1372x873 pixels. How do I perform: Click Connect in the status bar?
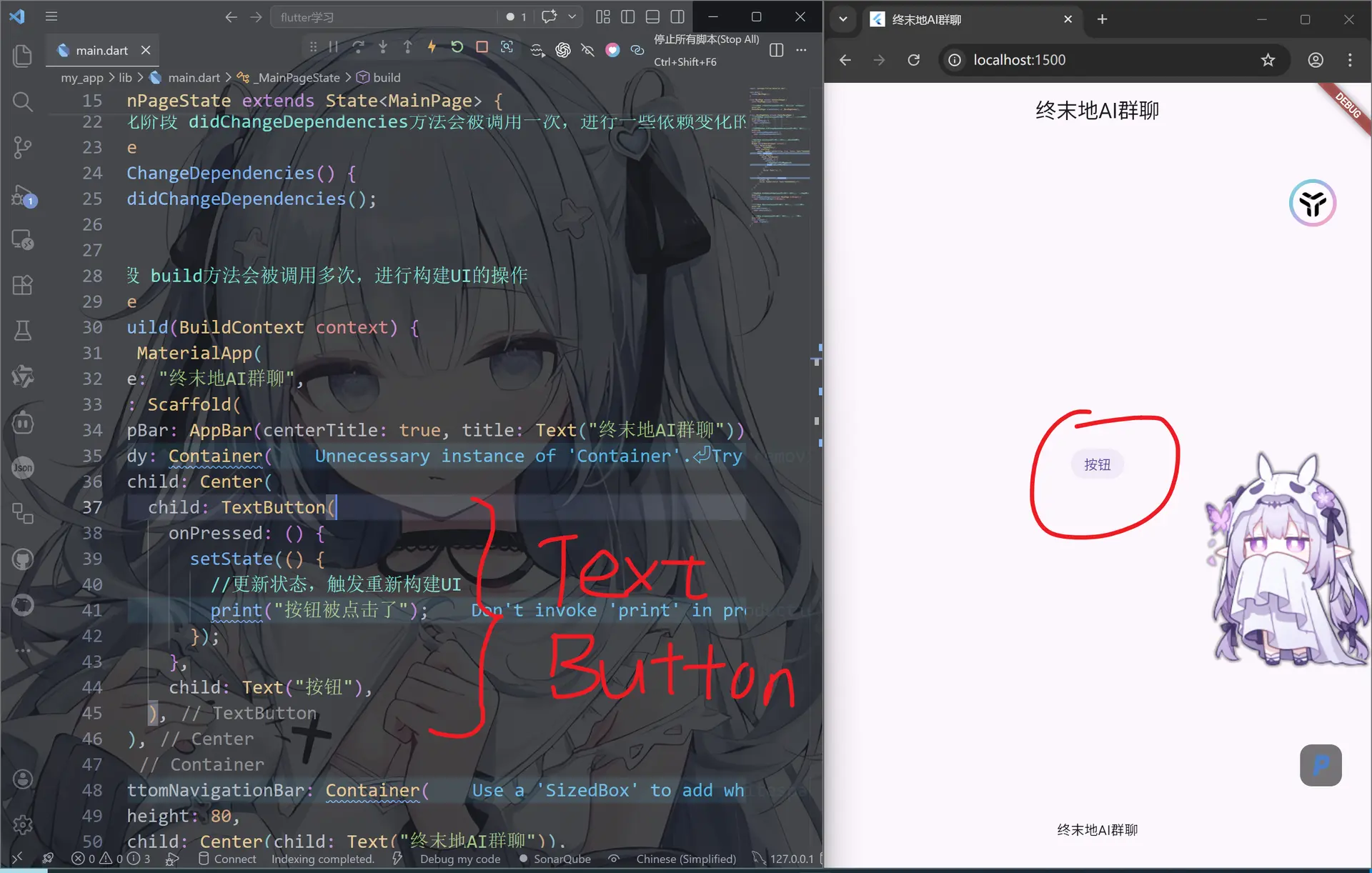(227, 859)
